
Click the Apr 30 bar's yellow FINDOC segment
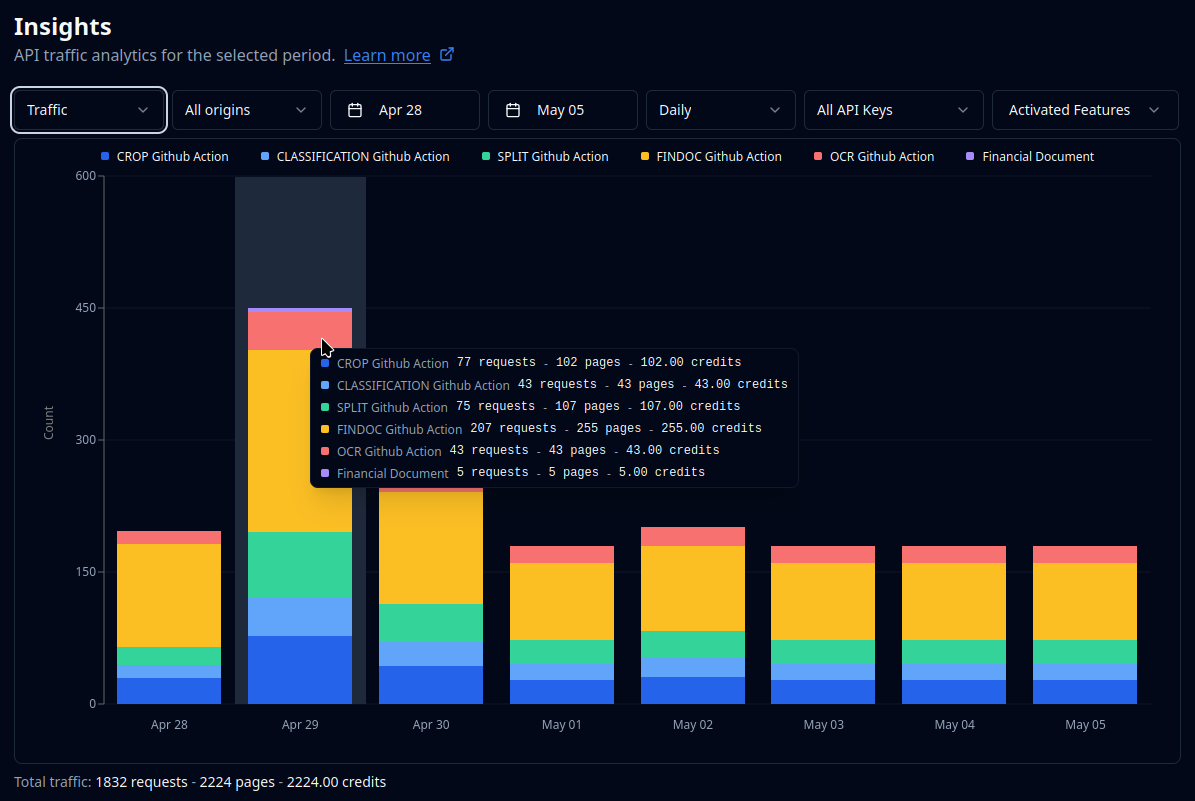[431, 548]
